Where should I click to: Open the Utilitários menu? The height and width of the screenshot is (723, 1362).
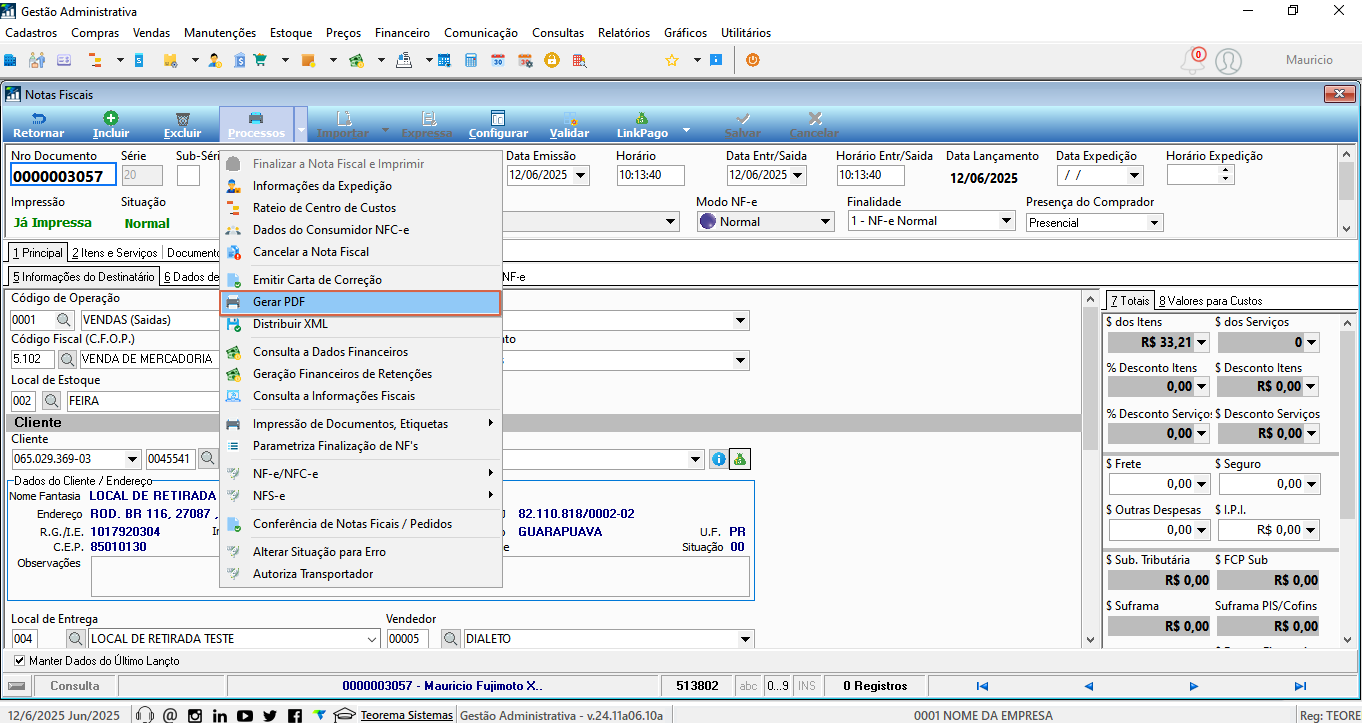(745, 33)
